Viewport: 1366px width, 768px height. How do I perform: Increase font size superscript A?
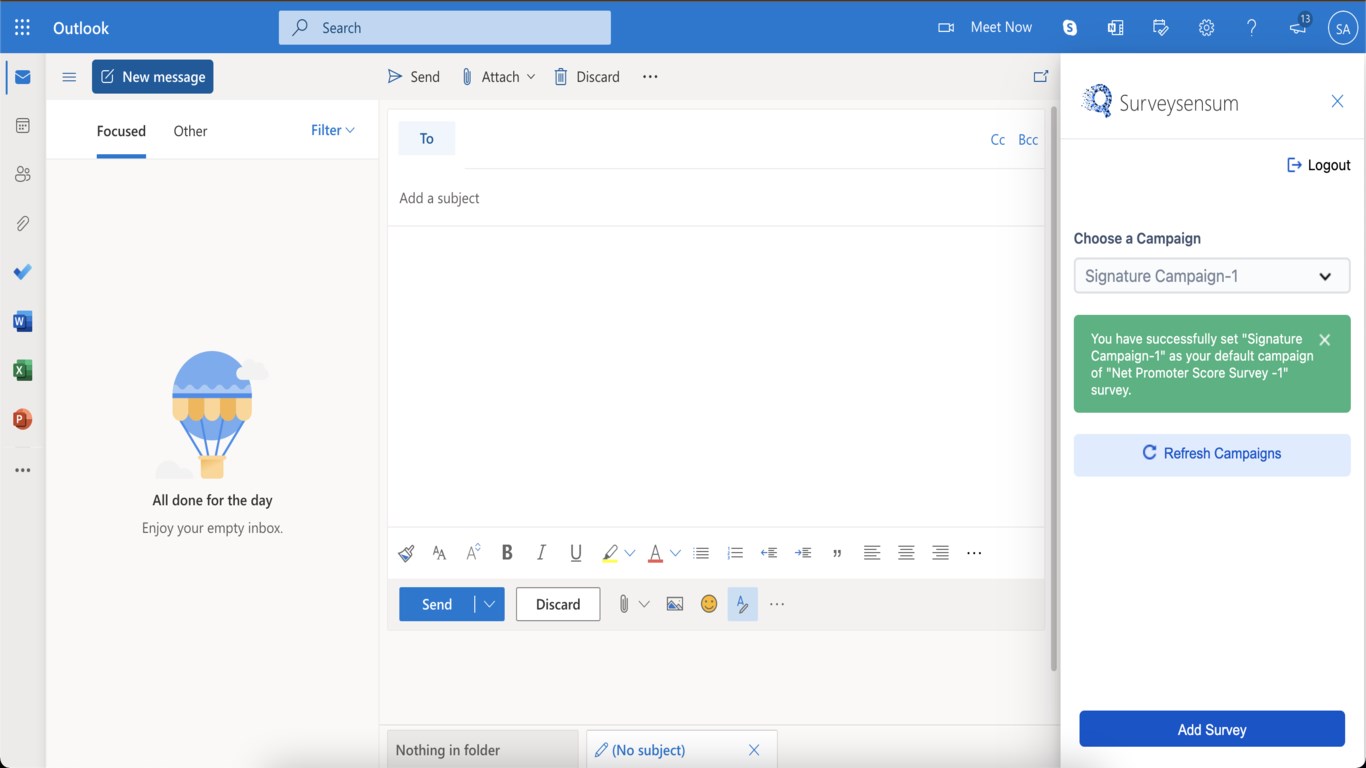(x=473, y=553)
